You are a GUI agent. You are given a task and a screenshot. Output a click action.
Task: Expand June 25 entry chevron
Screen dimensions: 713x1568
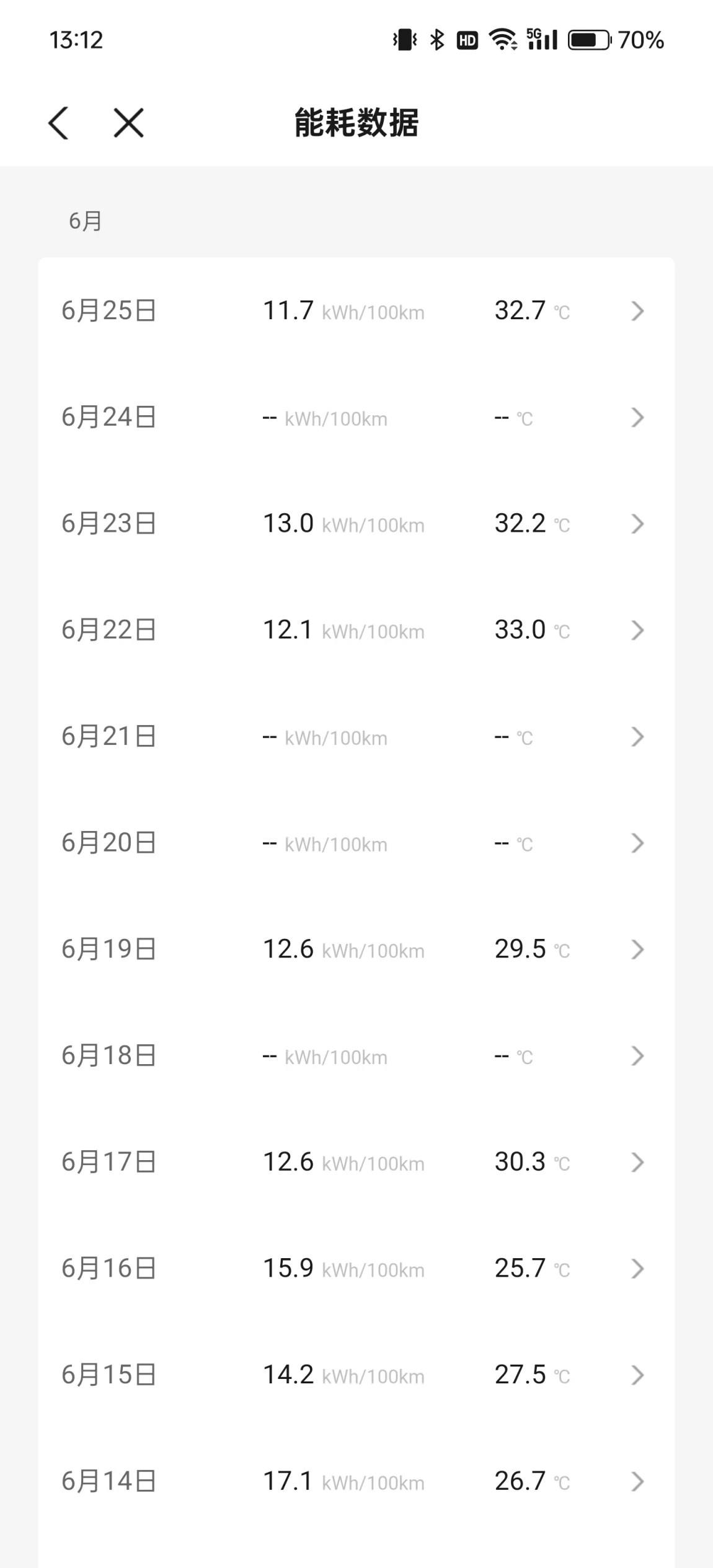637,311
